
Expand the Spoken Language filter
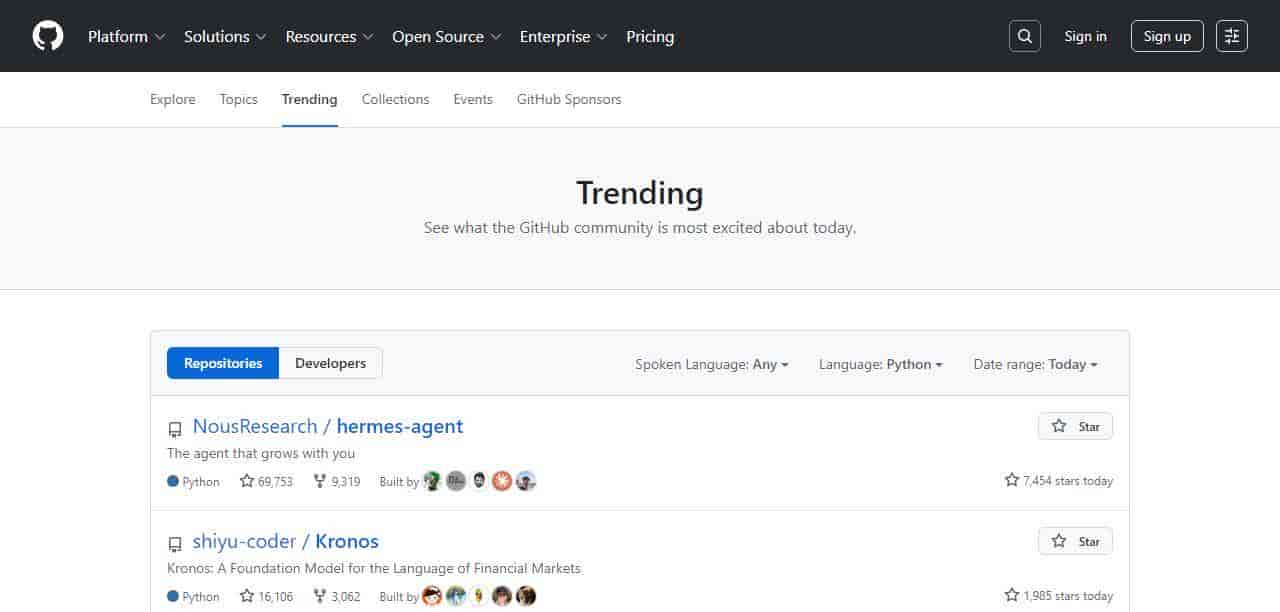pos(712,364)
